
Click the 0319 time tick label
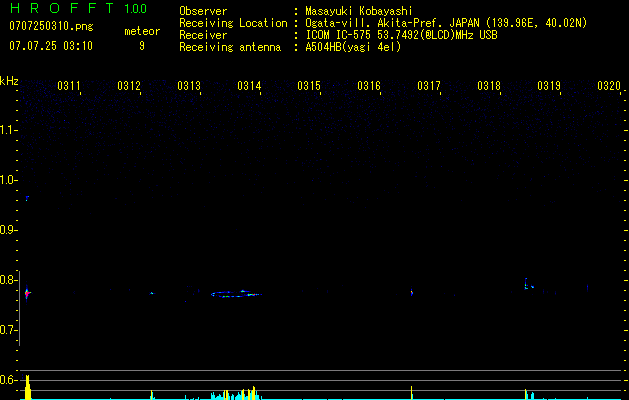pos(549,85)
